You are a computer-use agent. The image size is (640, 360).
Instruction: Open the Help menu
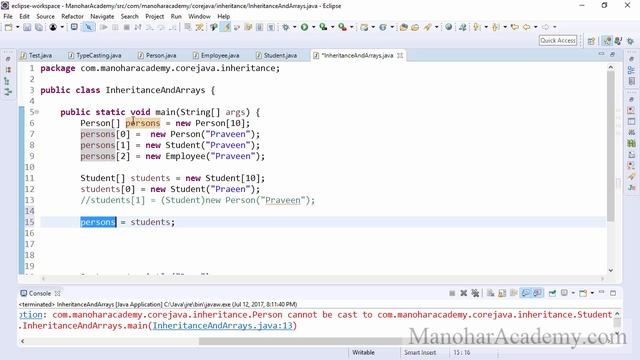click(224, 16)
